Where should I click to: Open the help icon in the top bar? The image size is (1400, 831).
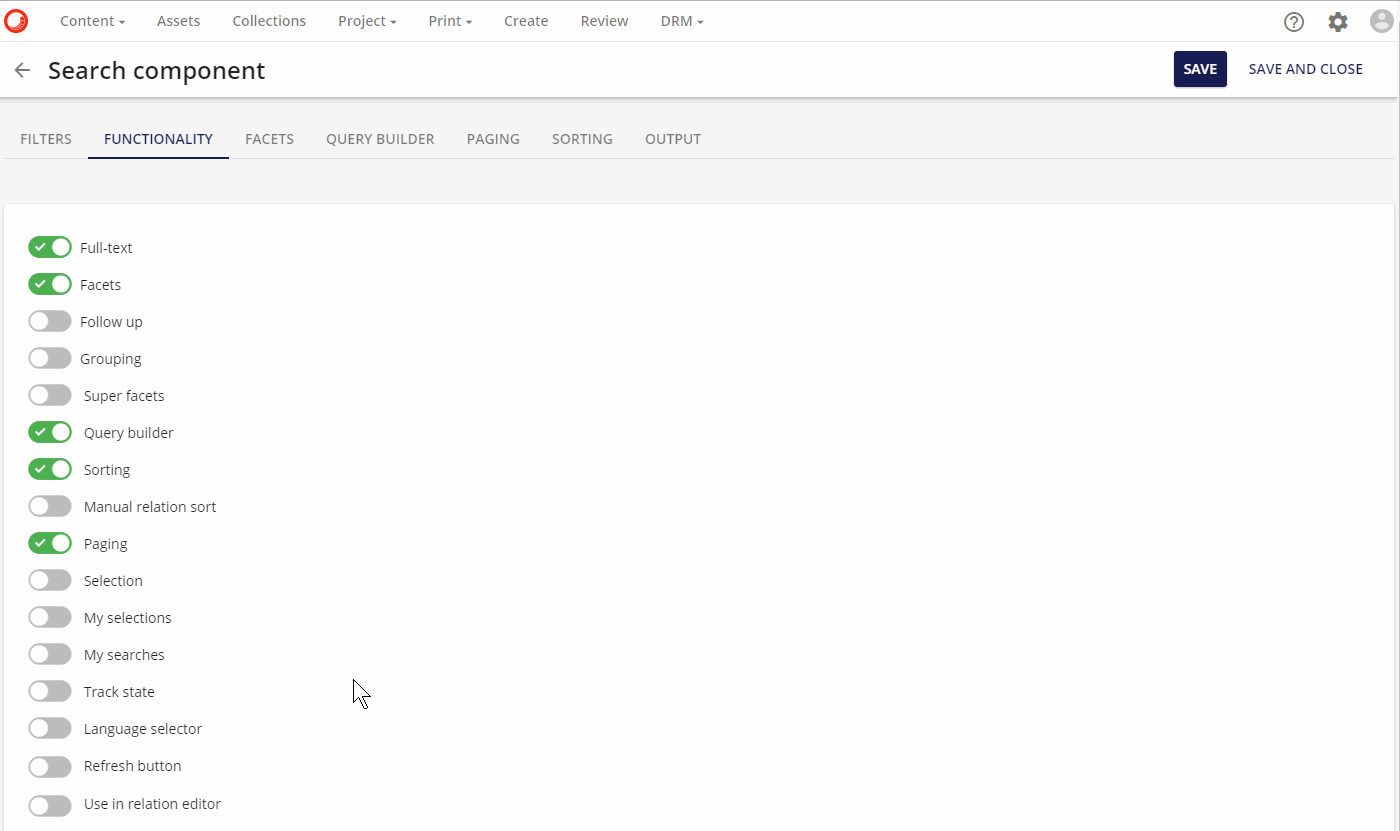pos(1293,21)
